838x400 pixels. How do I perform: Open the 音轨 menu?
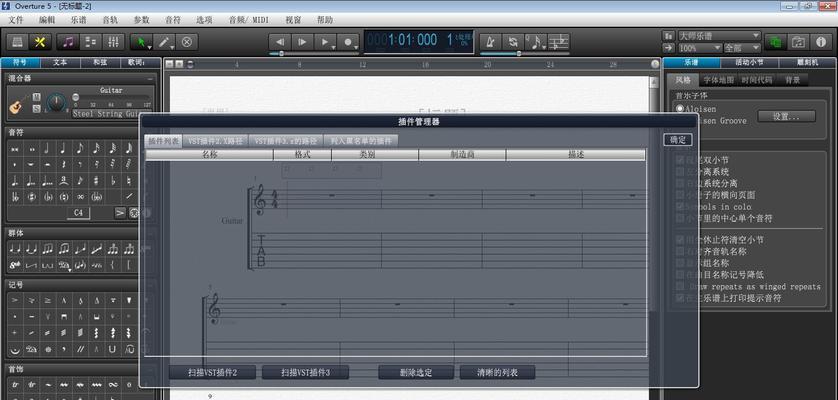[x=110, y=20]
